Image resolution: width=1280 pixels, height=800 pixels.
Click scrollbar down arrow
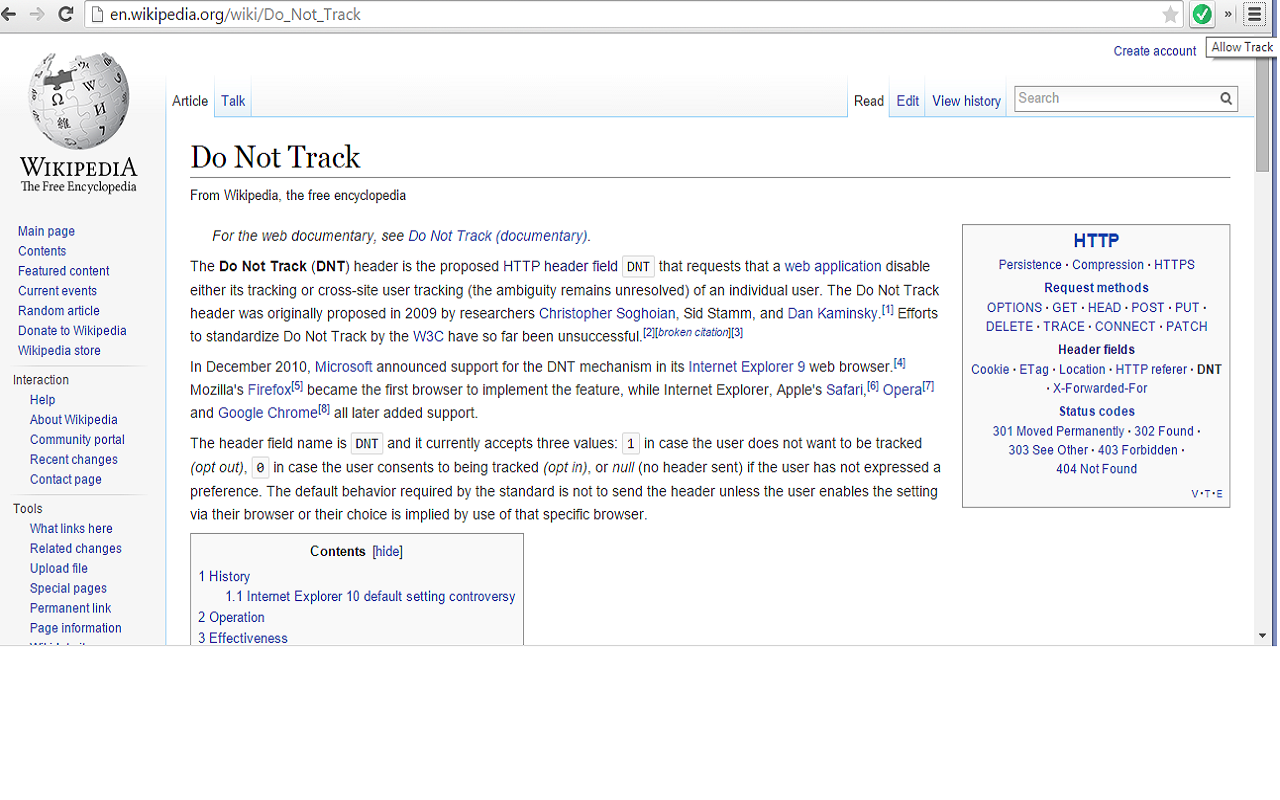(1262, 635)
